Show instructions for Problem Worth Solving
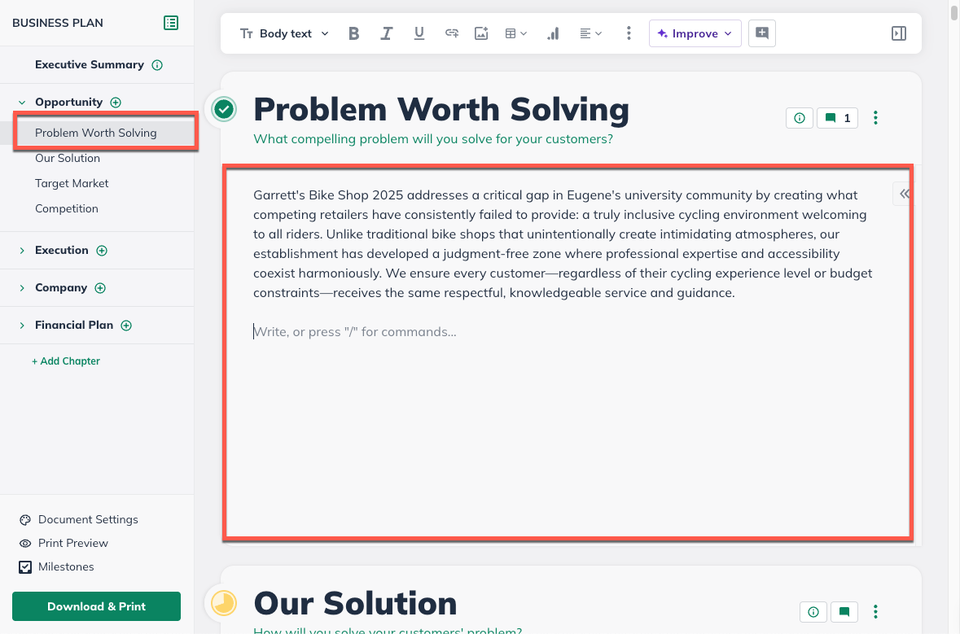This screenshot has width=960, height=634. (800, 118)
